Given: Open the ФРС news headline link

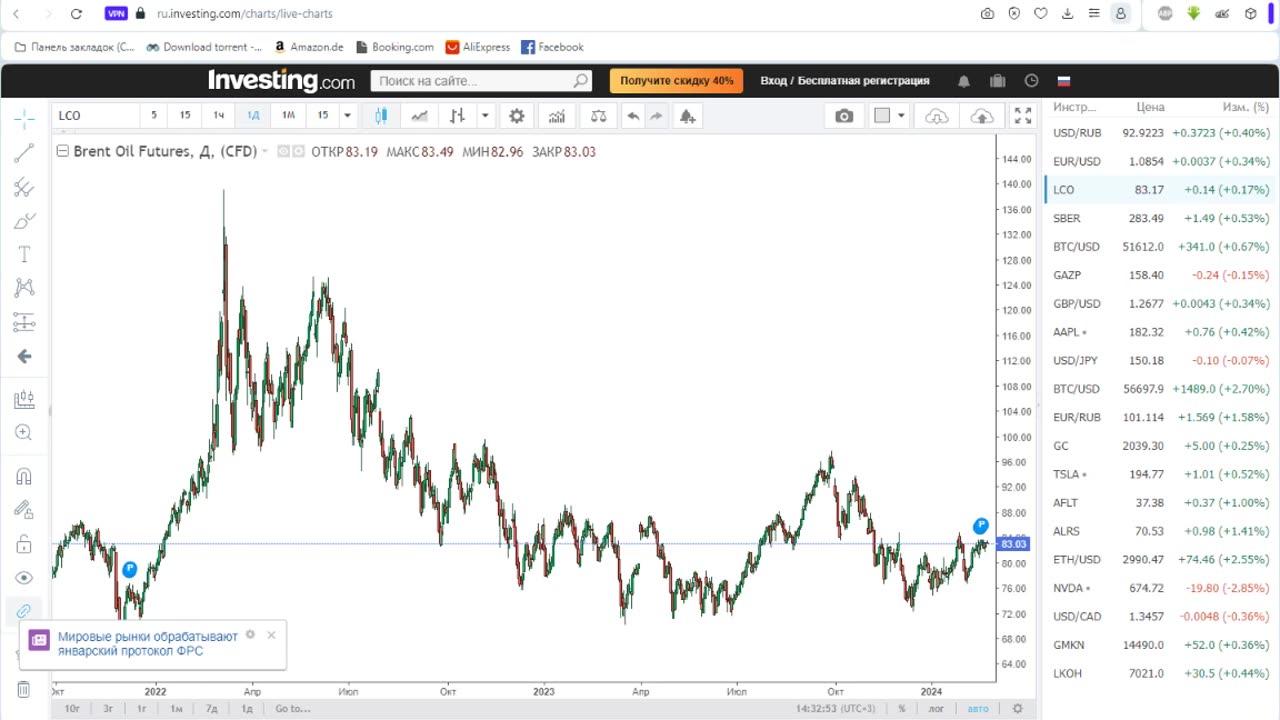Looking at the screenshot, I should coord(148,644).
